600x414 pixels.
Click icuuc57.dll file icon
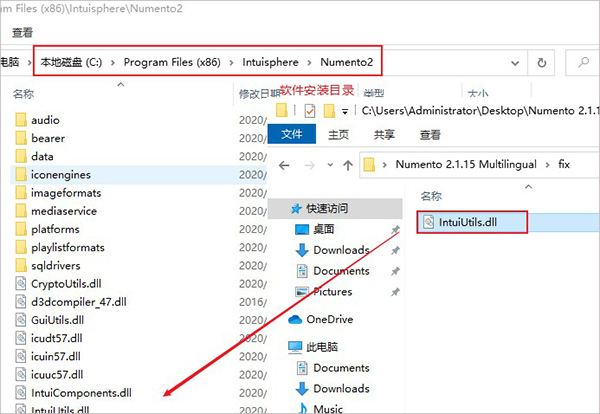tap(21, 374)
